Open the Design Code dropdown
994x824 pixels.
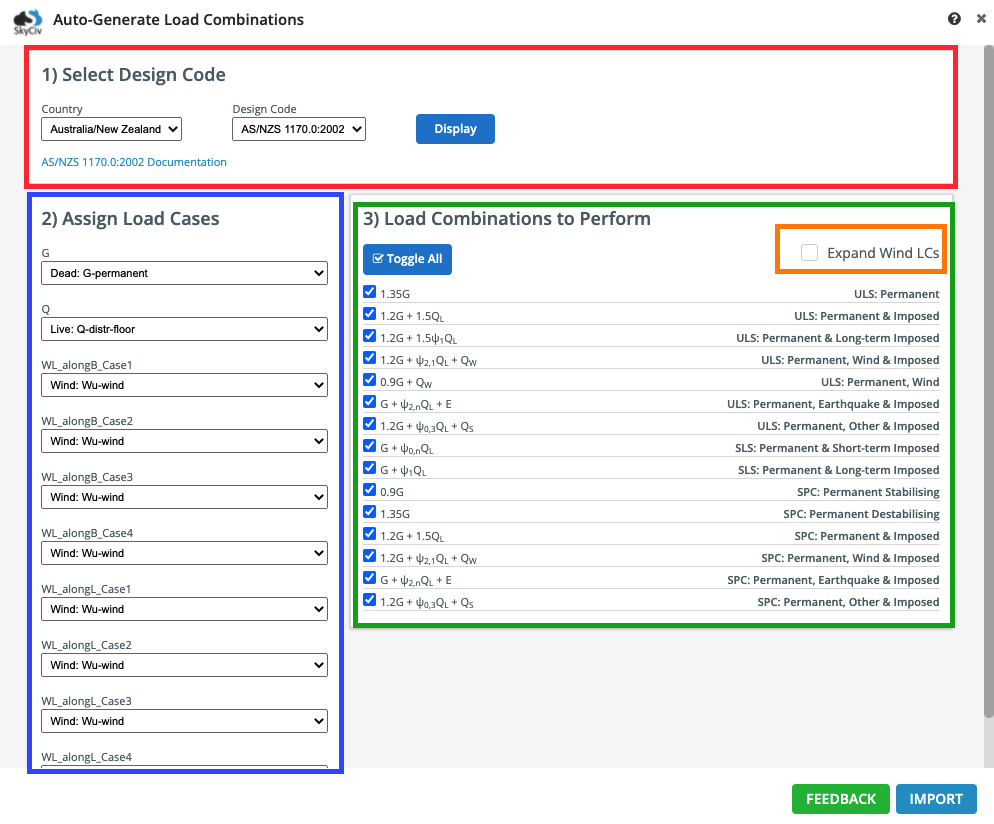coord(299,129)
